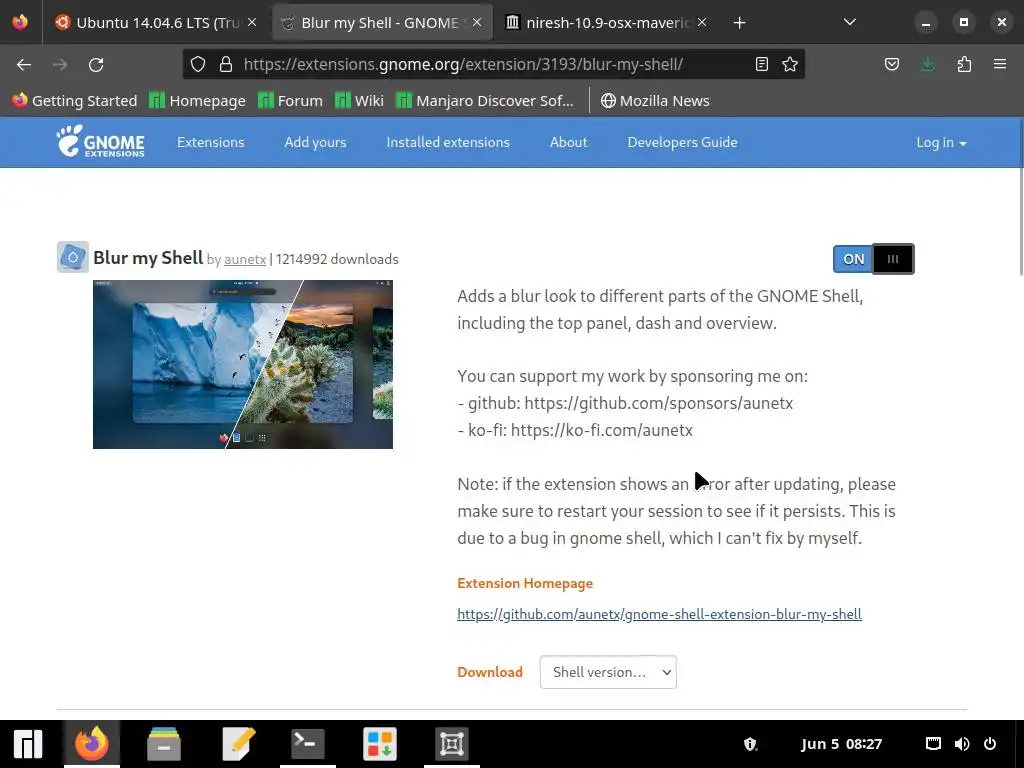Click the security shield tray icon
The width and height of the screenshot is (1024, 768).
click(750, 744)
